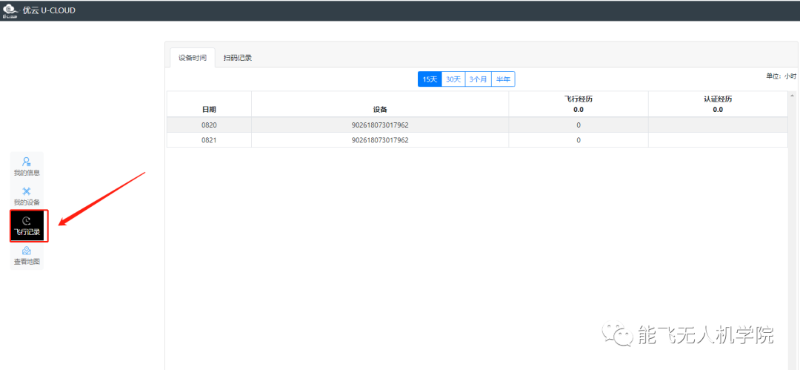Click the 飞行记录 sidebar label

(27, 233)
